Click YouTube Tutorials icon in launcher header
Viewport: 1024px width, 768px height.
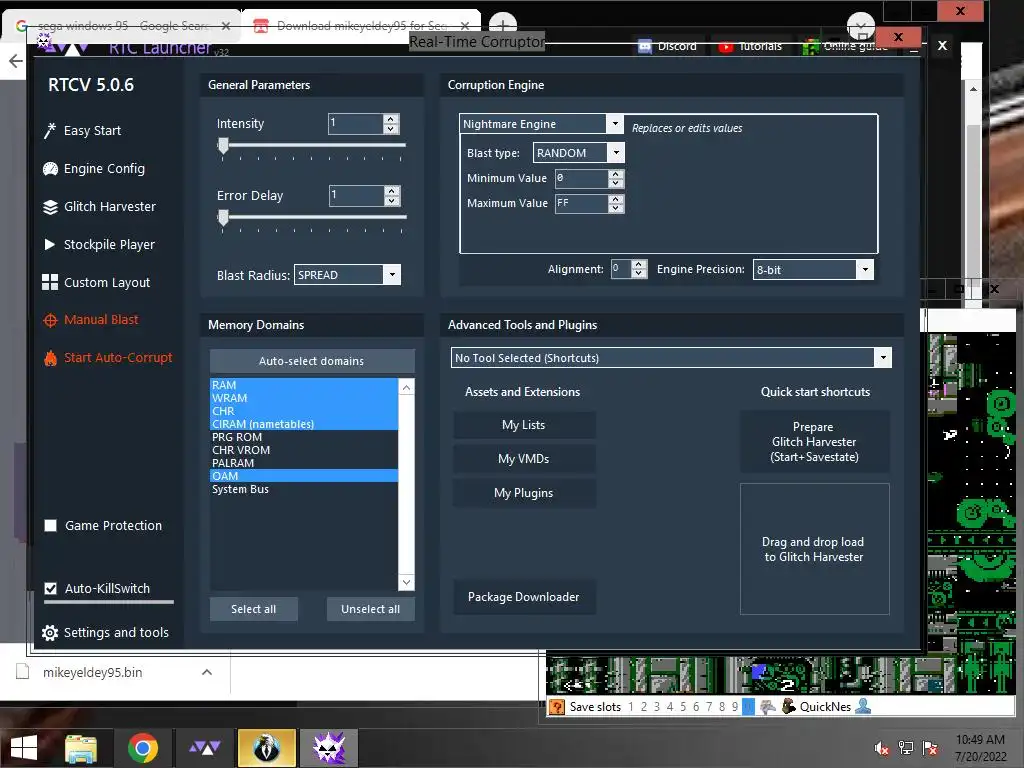726,46
